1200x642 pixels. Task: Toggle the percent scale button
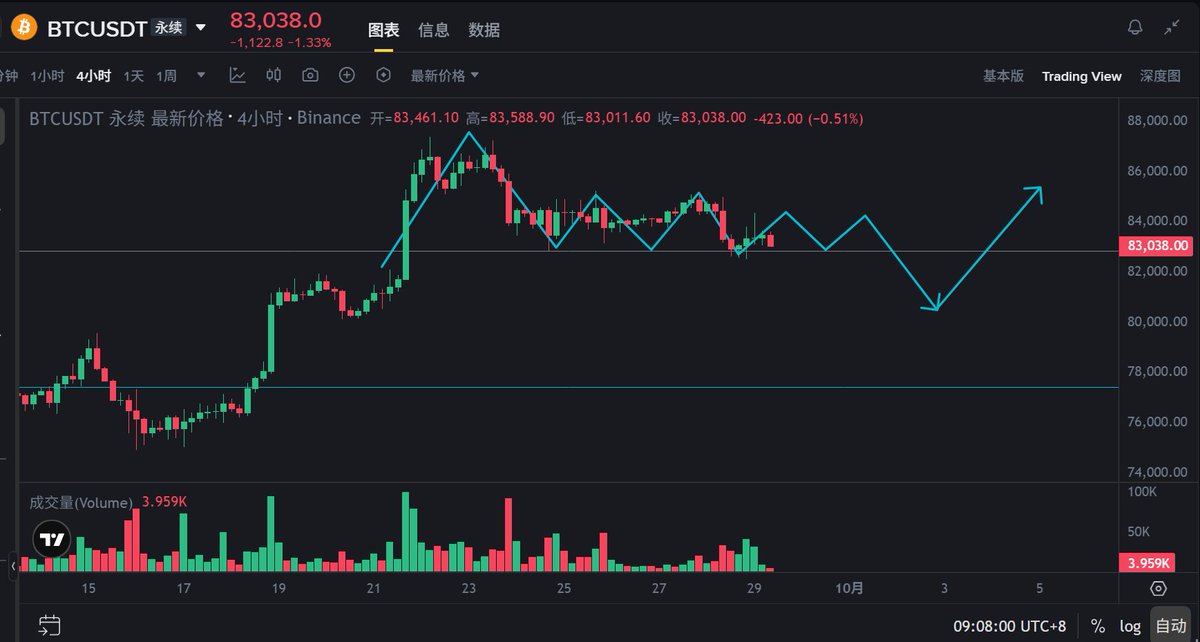click(x=1098, y=626)
